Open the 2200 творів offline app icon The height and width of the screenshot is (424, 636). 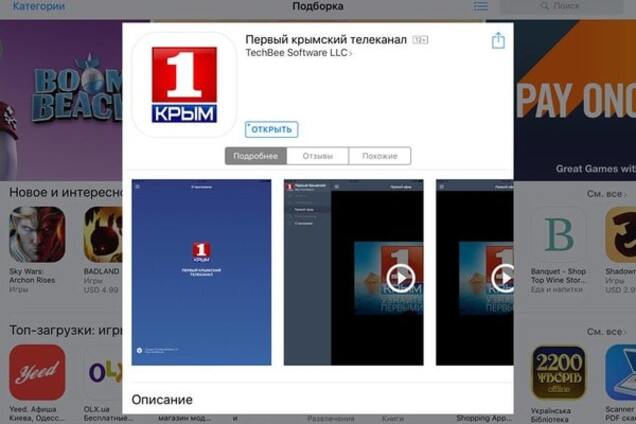[x=559, y=372]
